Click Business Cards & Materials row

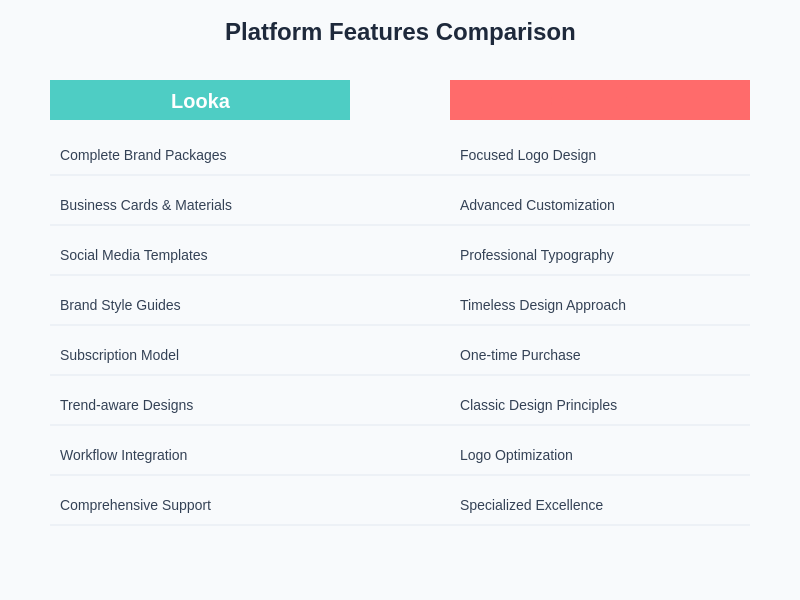coord(146,205)
